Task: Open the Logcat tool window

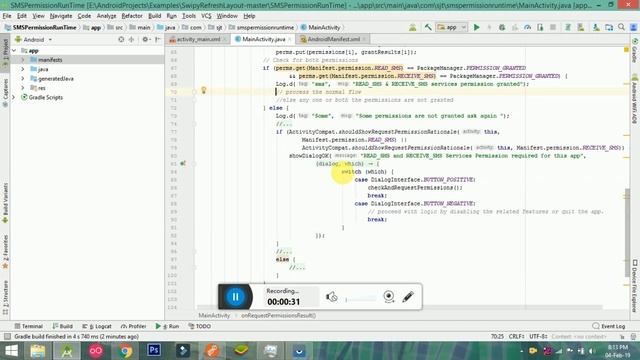Action: tap(97, 326)
